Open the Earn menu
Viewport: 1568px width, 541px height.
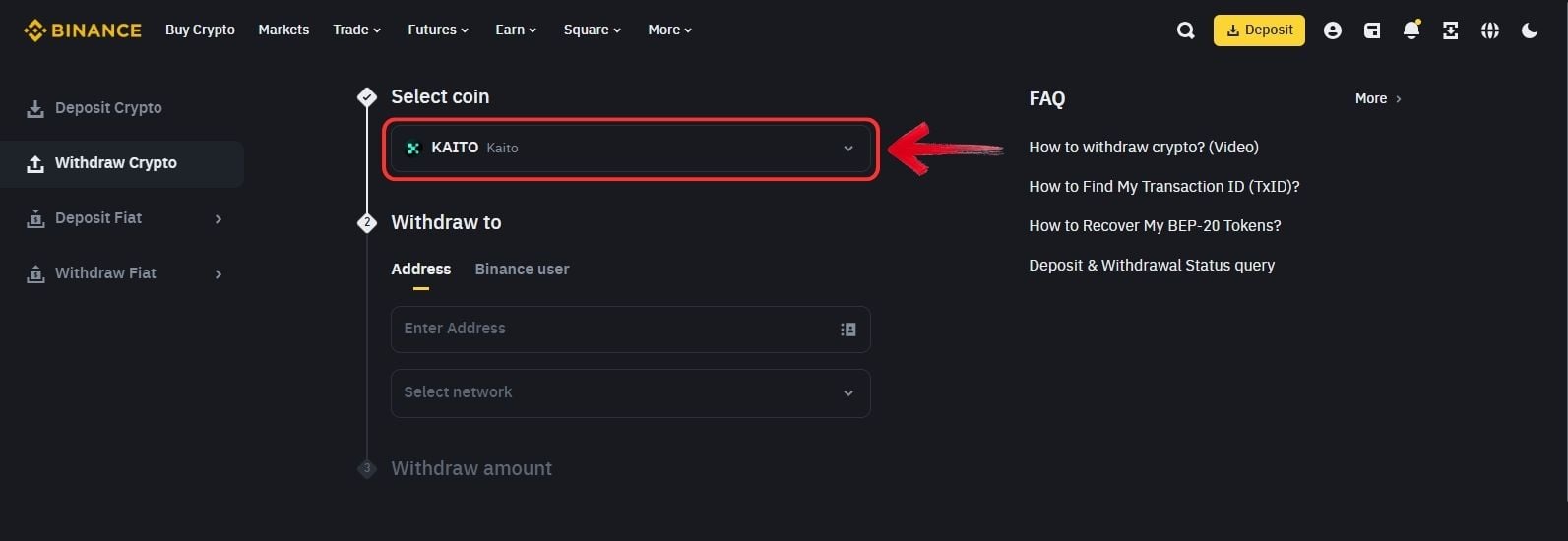click(x=516, y=30)
